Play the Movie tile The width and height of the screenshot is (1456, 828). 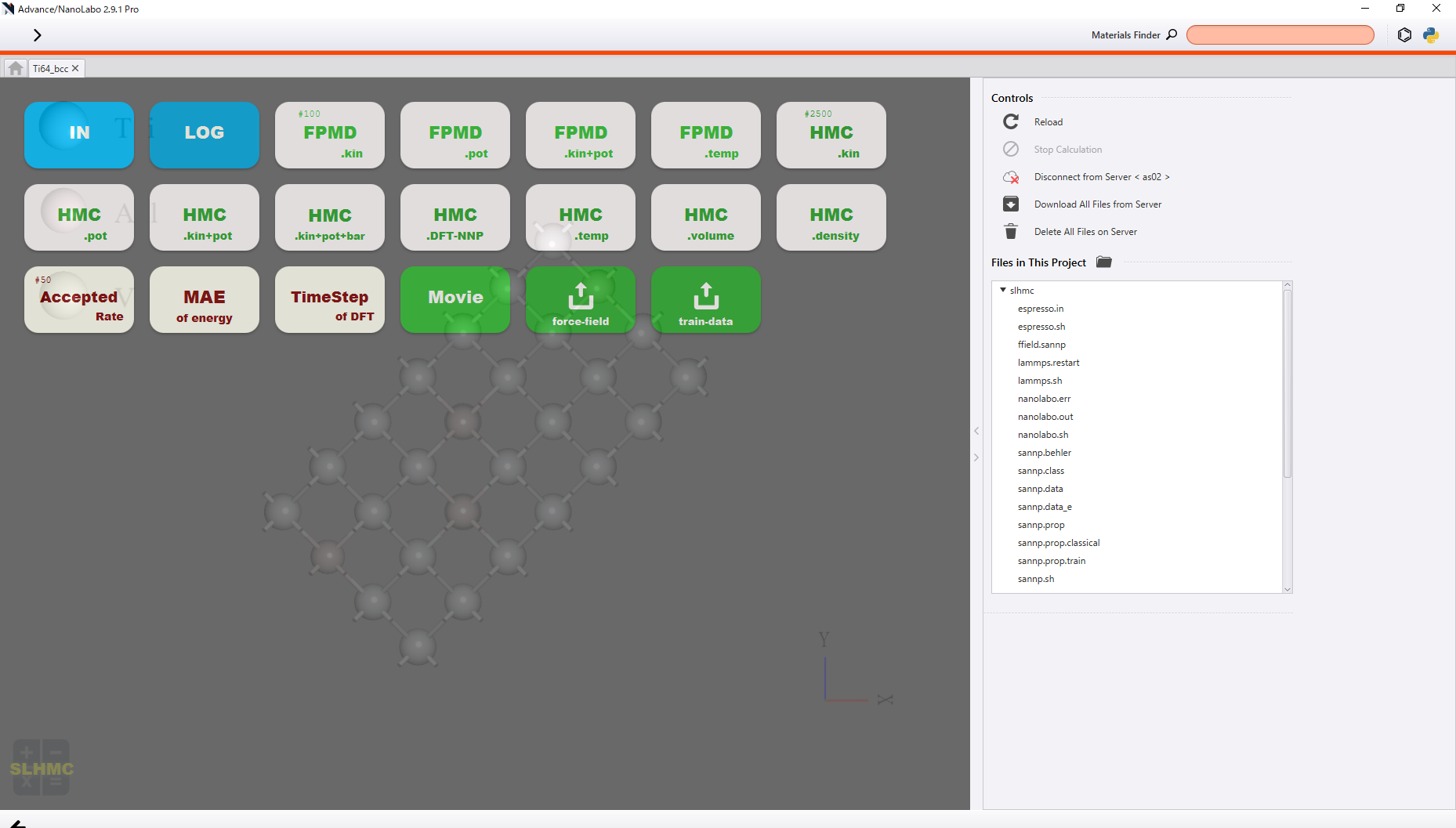pos(455,299)
